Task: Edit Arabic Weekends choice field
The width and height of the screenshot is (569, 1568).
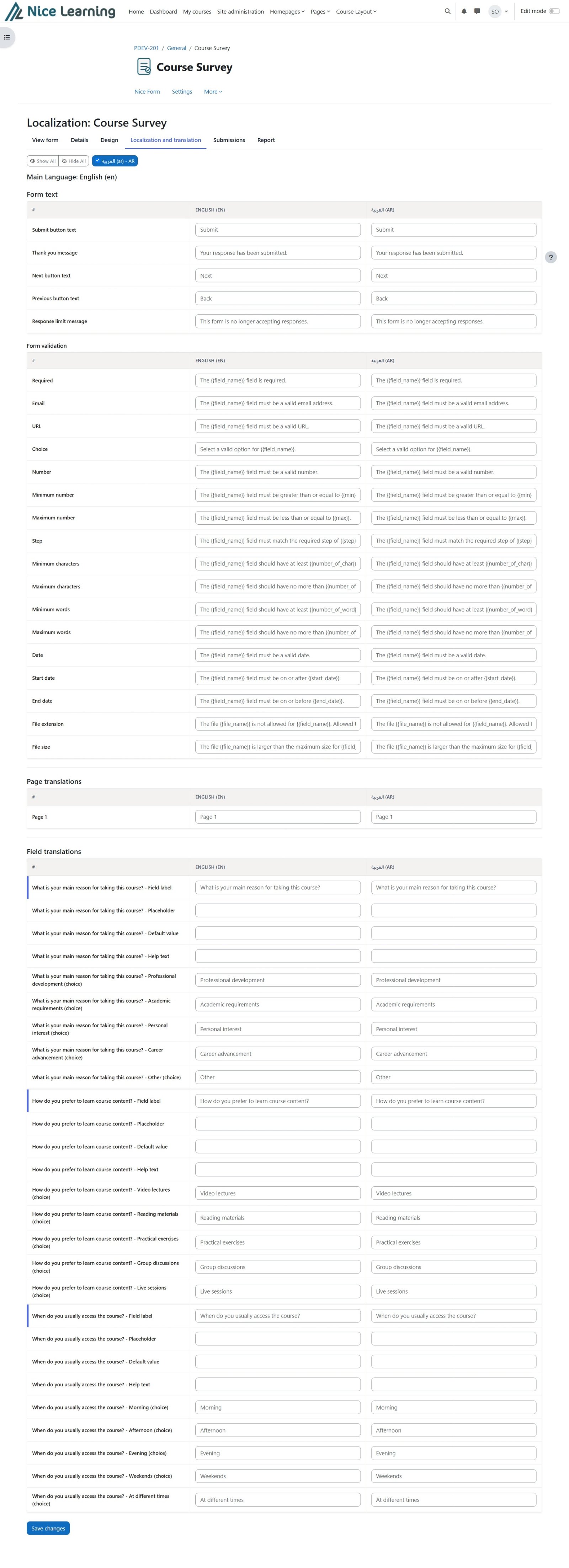Action: 453,1476
